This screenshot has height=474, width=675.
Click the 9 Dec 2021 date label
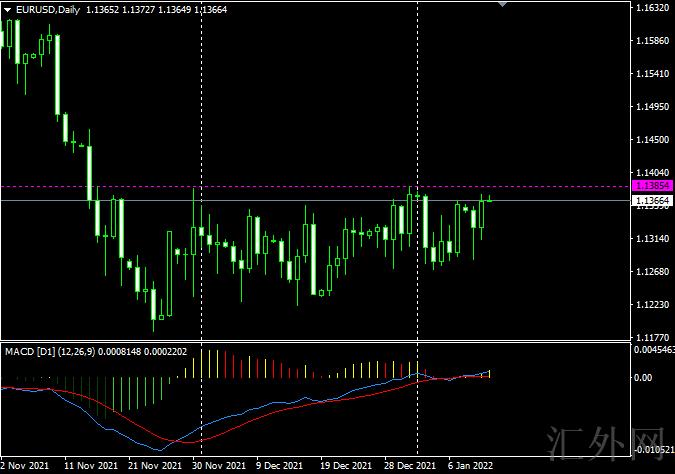pos(282,466)
